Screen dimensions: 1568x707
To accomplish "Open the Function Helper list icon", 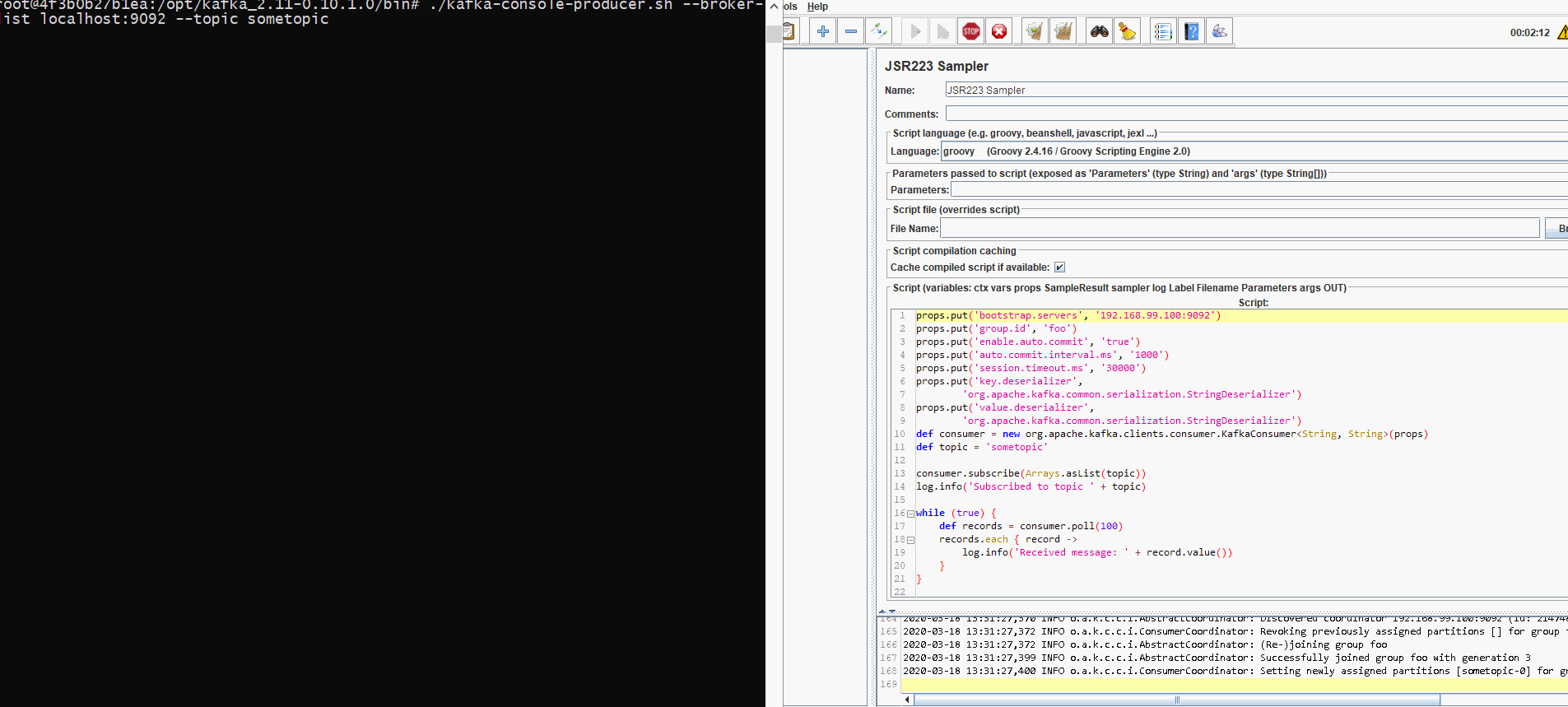I will [1163, 31].
